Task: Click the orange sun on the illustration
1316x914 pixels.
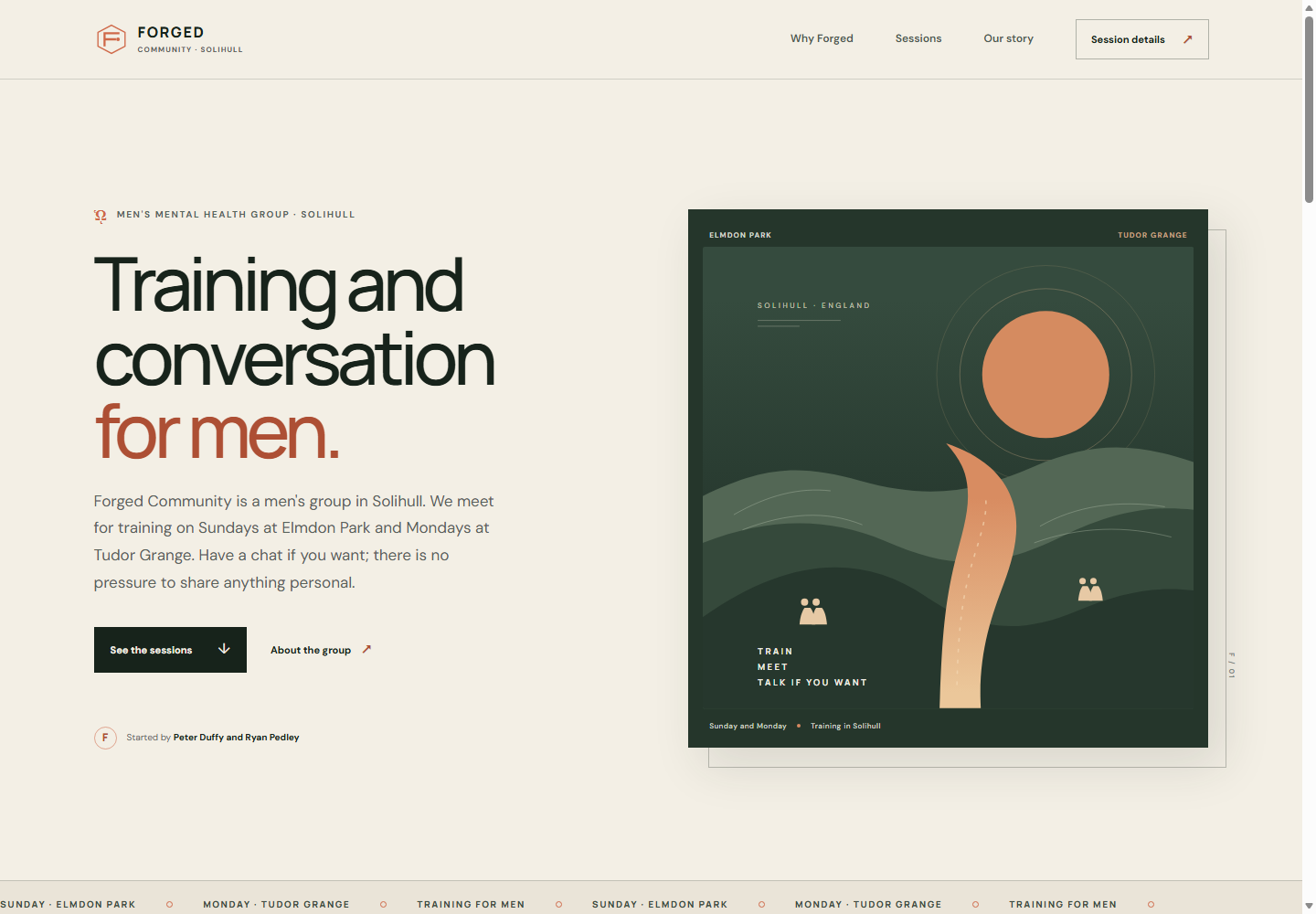Action: pyautogui.click(x=1045, y=375)
